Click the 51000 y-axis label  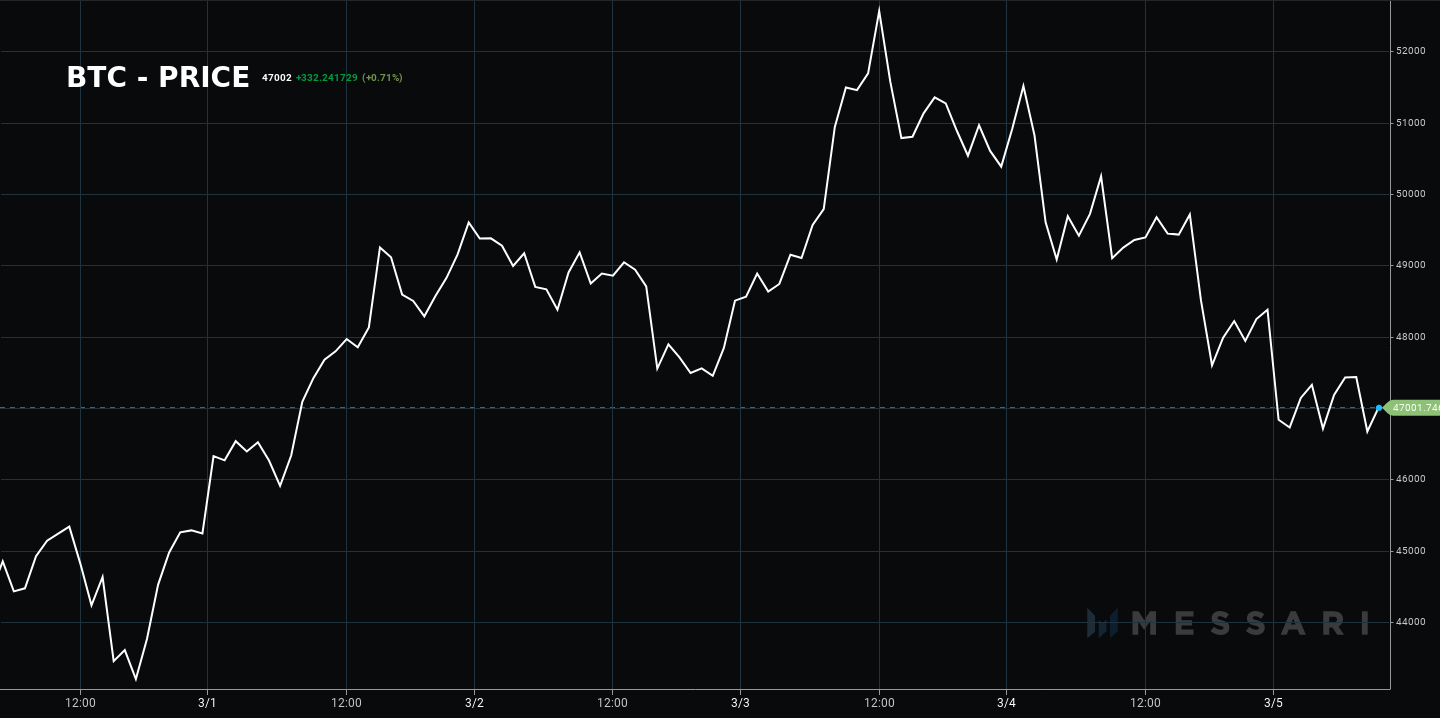tap(1410, 123)
